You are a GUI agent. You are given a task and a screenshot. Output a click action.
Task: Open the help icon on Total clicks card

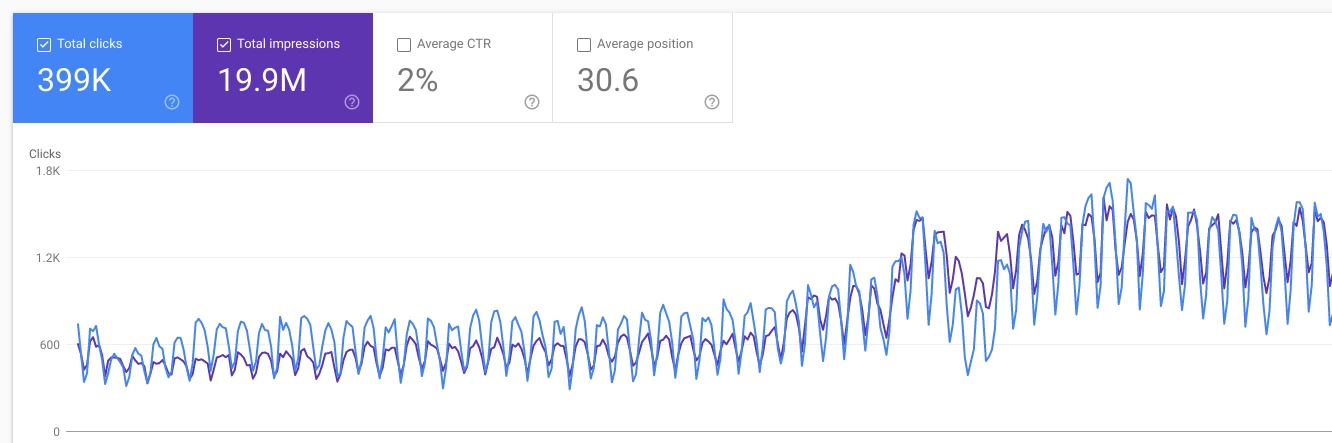pyautogui.click(x=172, y=102)
